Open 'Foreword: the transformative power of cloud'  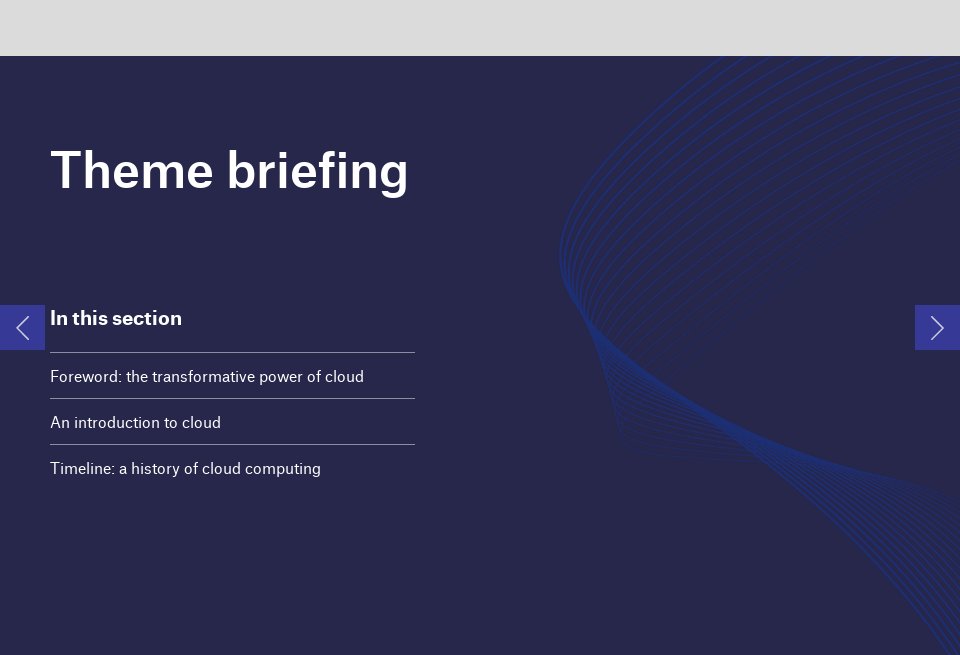pyautogui.click(x=206, y=377)
